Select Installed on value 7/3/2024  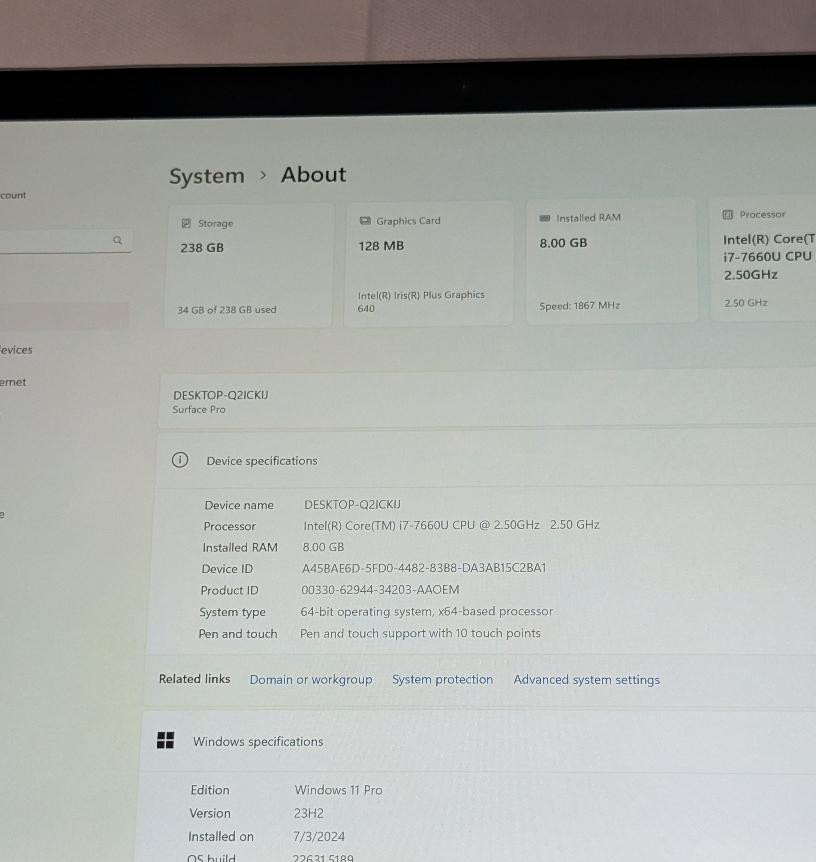pyautogui.click(x=318, y=837)
